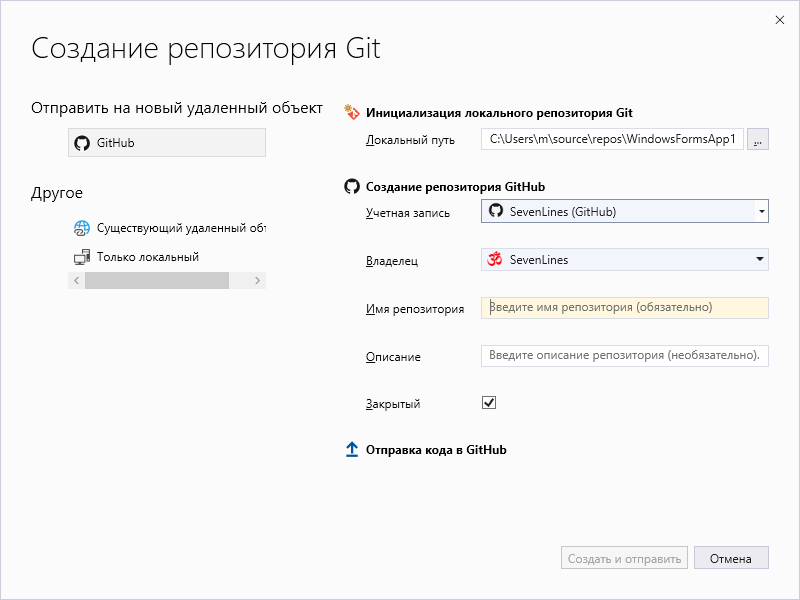Click the GitHub icon beside Создание репозитория GitHub

[352, 187]
